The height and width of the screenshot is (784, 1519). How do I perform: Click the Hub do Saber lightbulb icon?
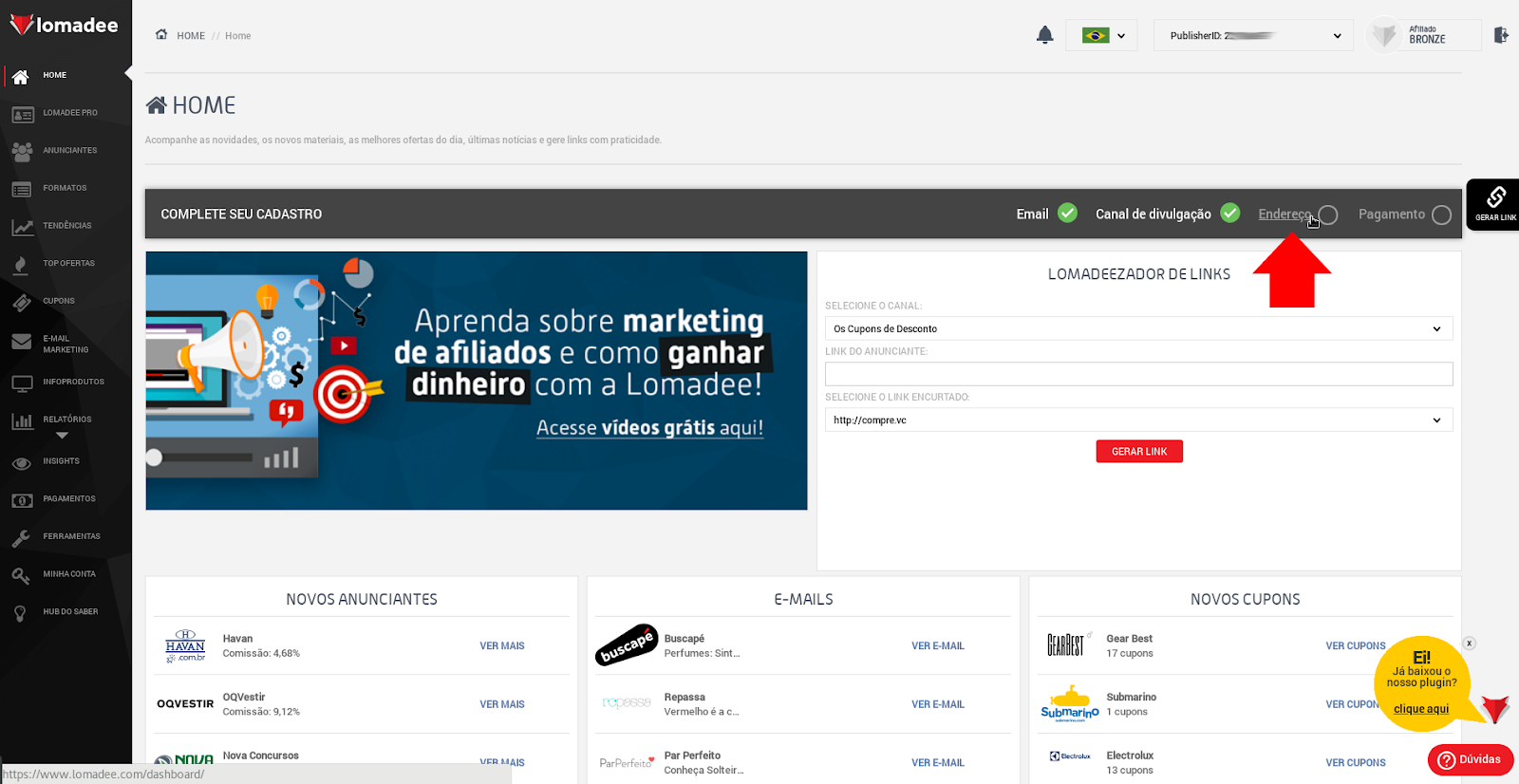(20, 613)
